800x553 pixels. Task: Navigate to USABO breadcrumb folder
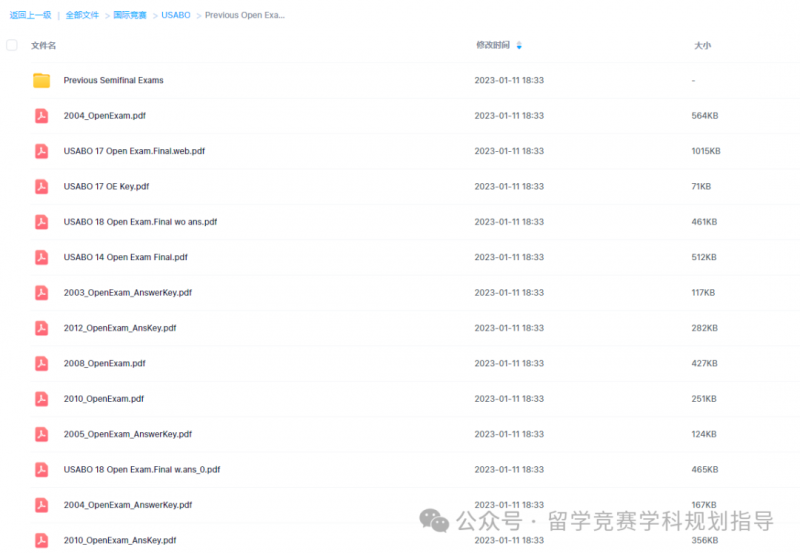pos(176,15)
